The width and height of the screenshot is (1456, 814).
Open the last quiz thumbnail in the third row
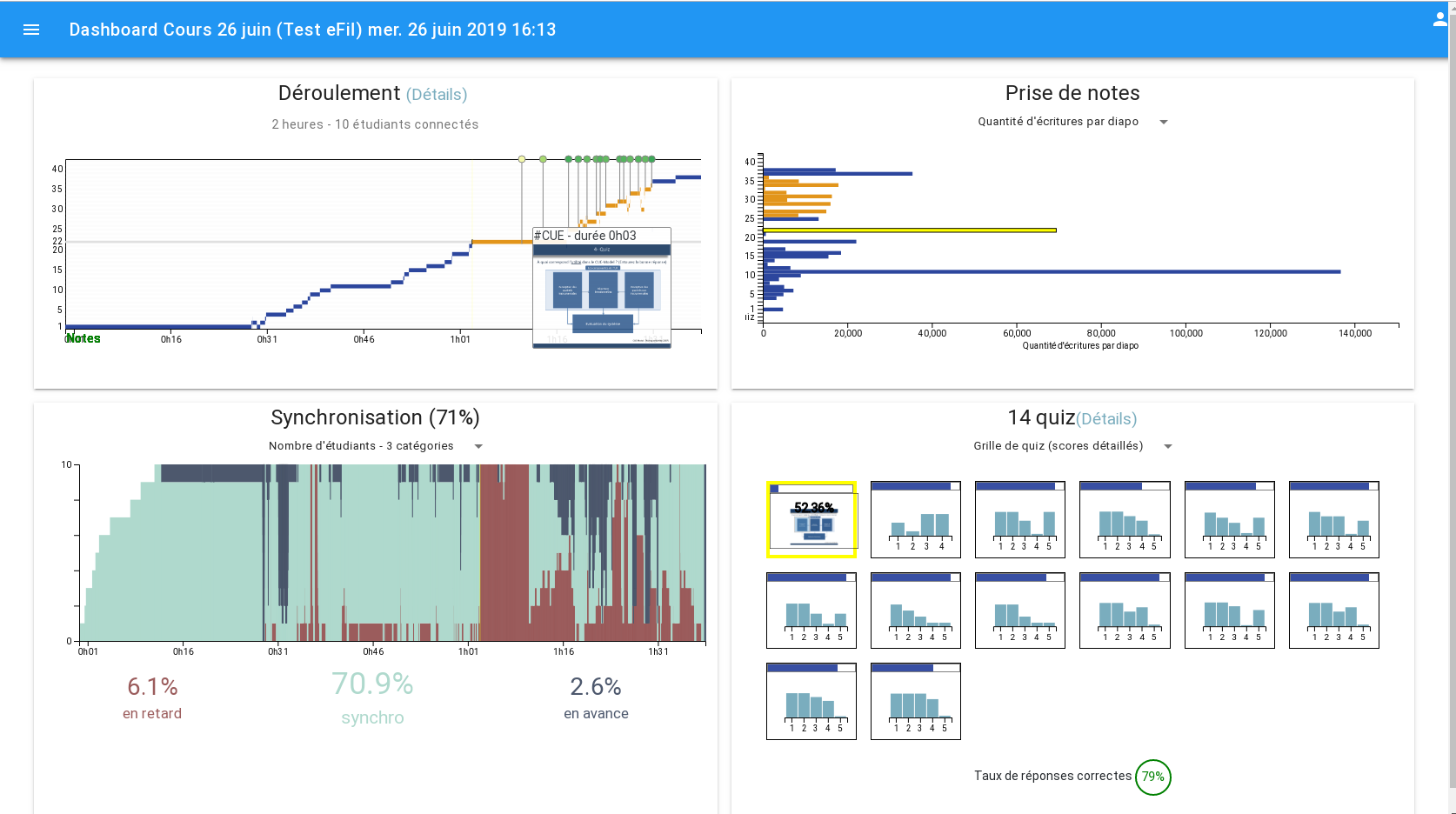click(x=916, y=701)
